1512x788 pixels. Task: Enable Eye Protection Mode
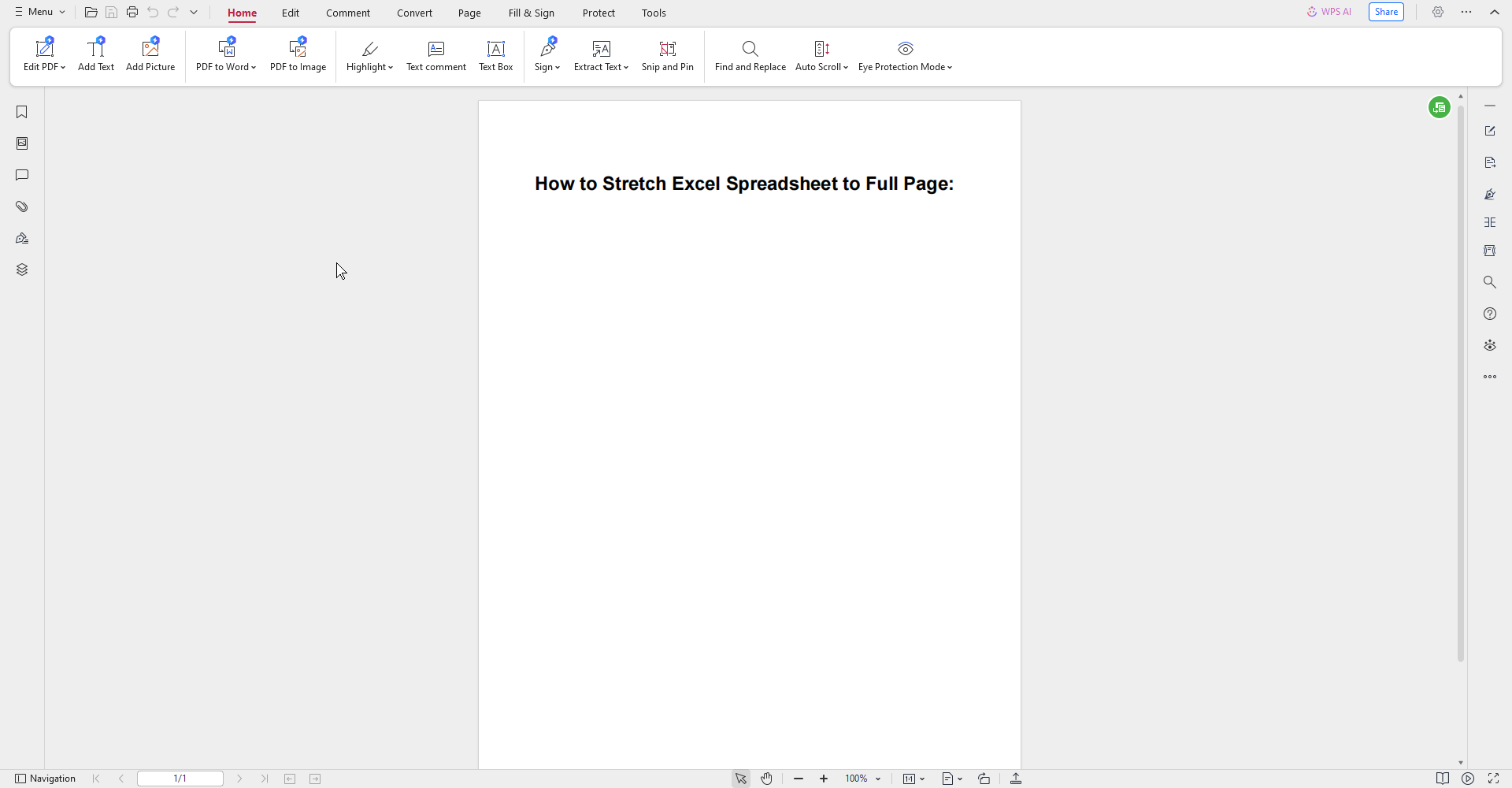(x=905, y=55)
